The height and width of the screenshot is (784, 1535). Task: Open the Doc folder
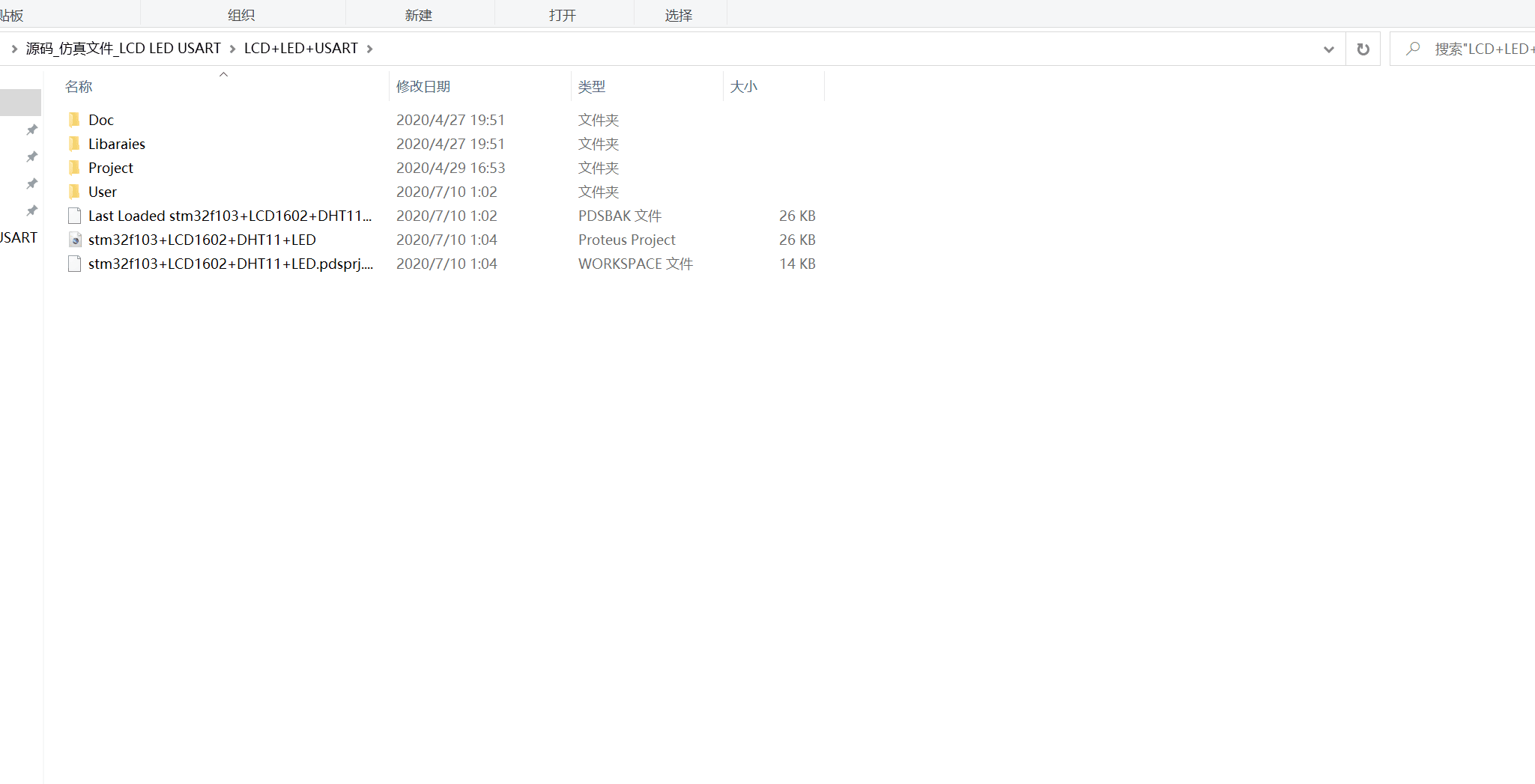click(101, 120)
